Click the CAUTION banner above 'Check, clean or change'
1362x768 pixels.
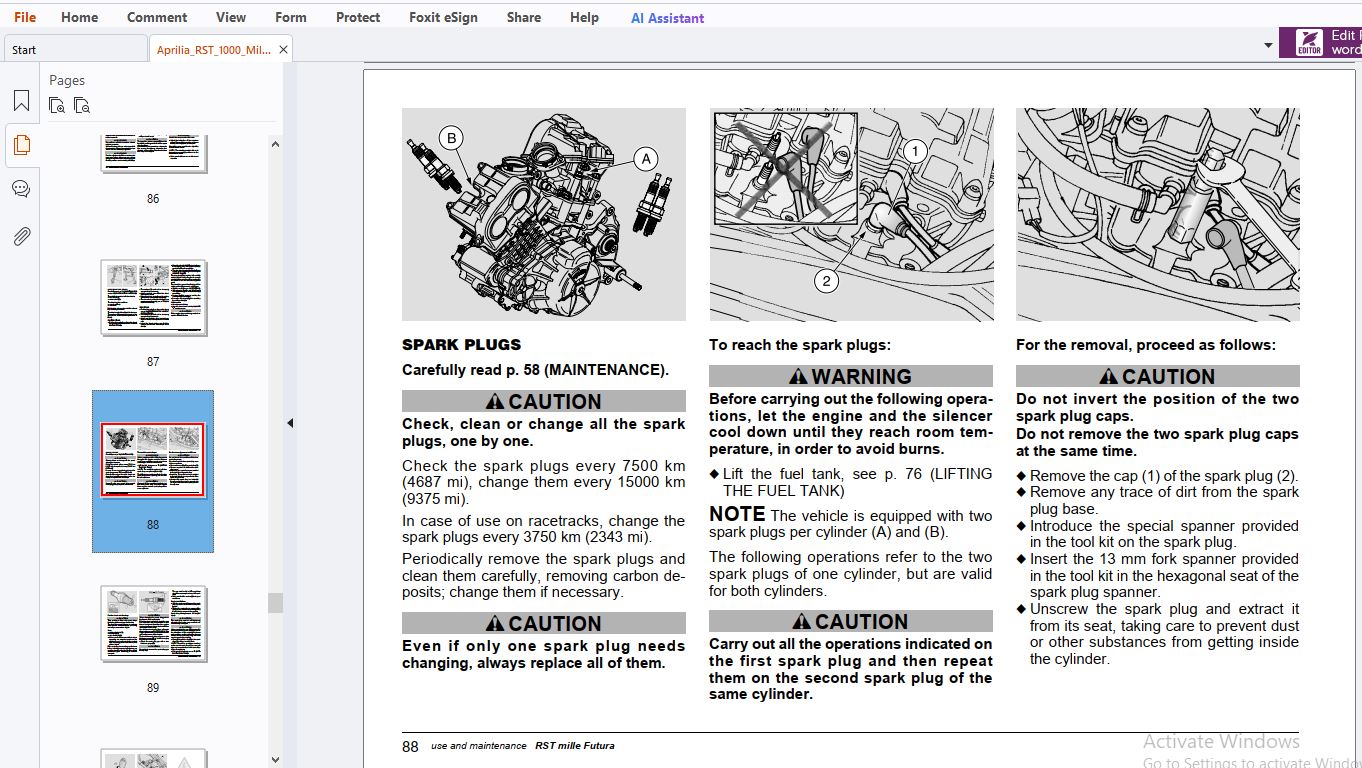tap(544, 401)
